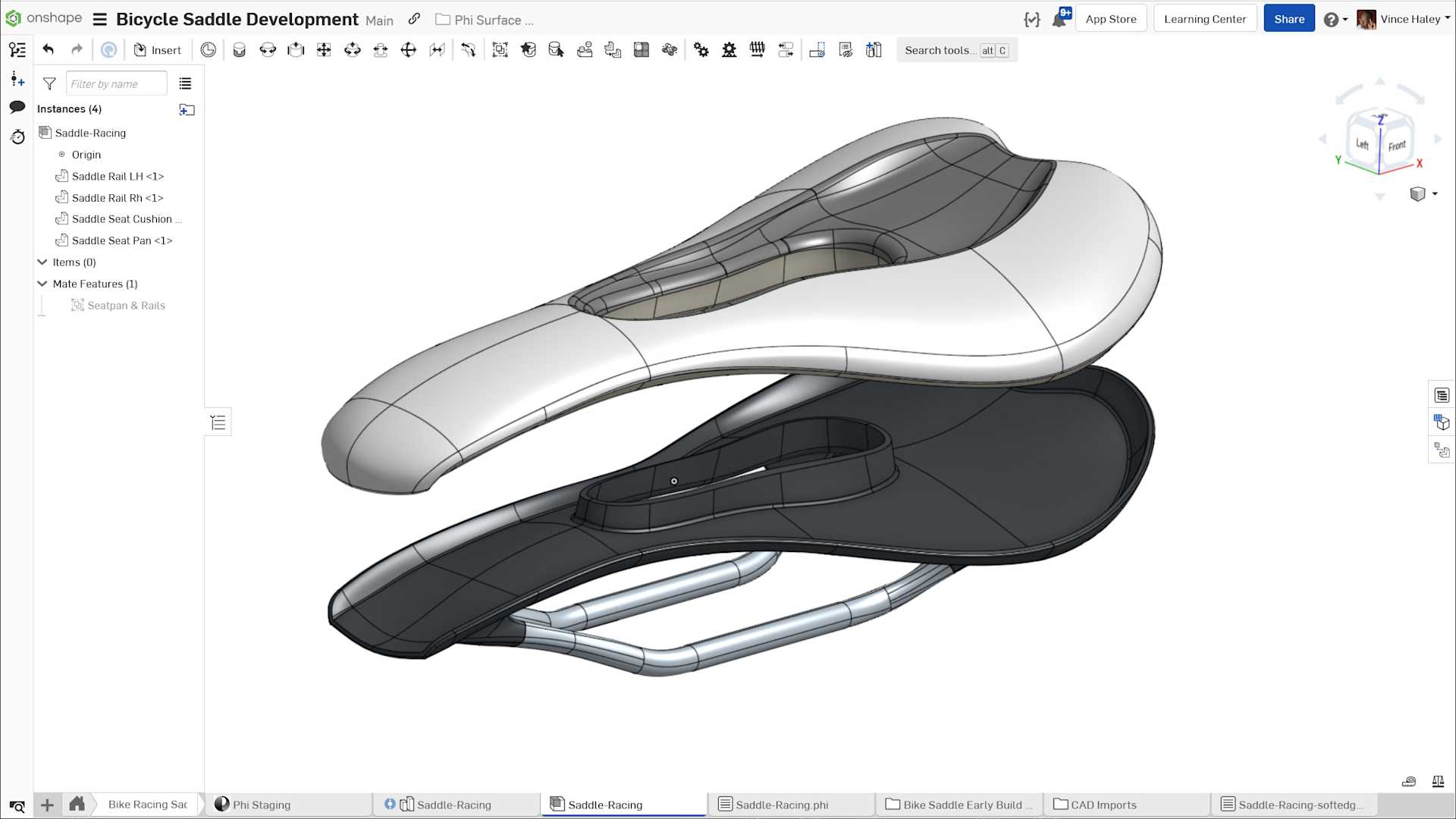
Task: Click the Front face of view cube
Action: (1397, 146)
